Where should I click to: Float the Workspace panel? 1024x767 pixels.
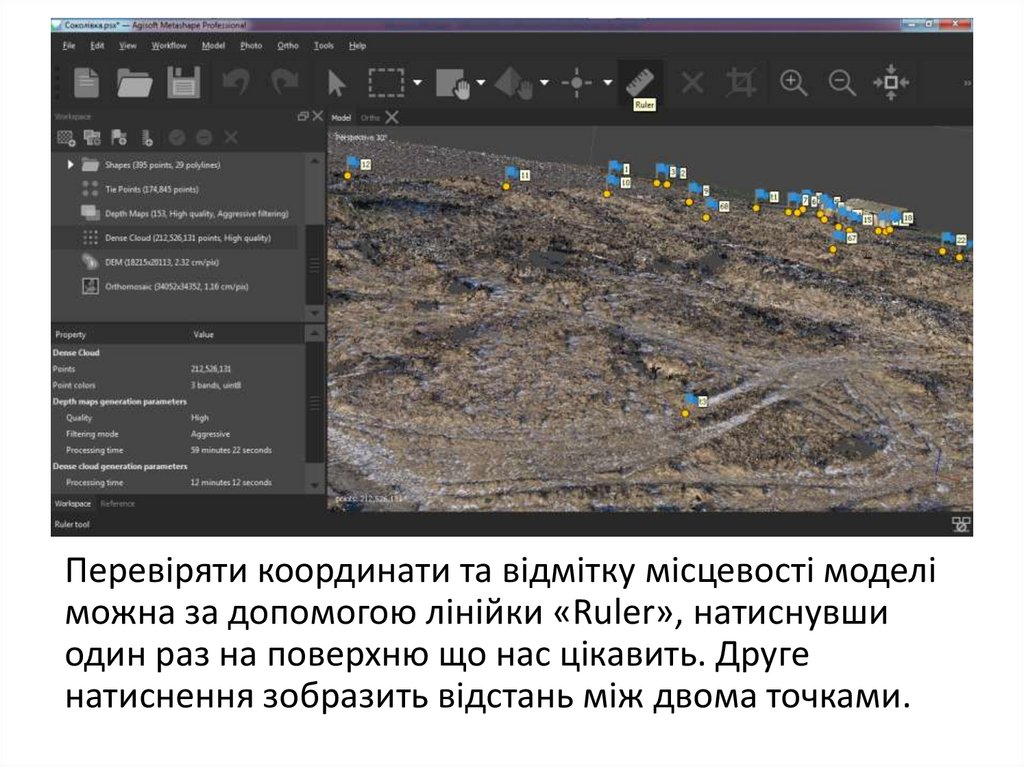[x=302, y=116]
